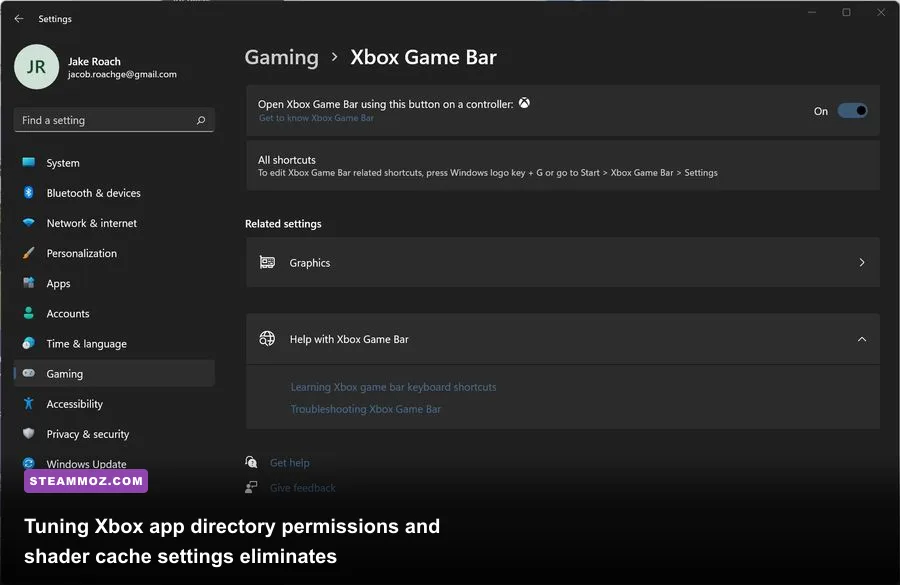
Task: Click the globe icon beside Help with Xbox Game Bar
Action: pyautogui.click(x=267, y=339)
